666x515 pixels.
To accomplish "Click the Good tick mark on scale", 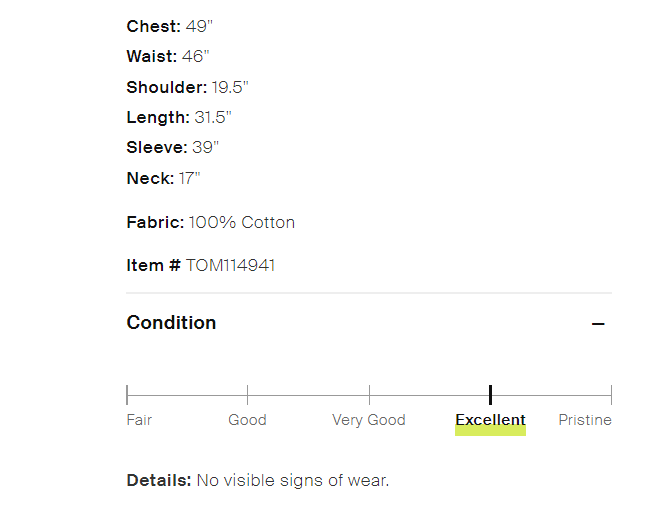I will (247, 395).
